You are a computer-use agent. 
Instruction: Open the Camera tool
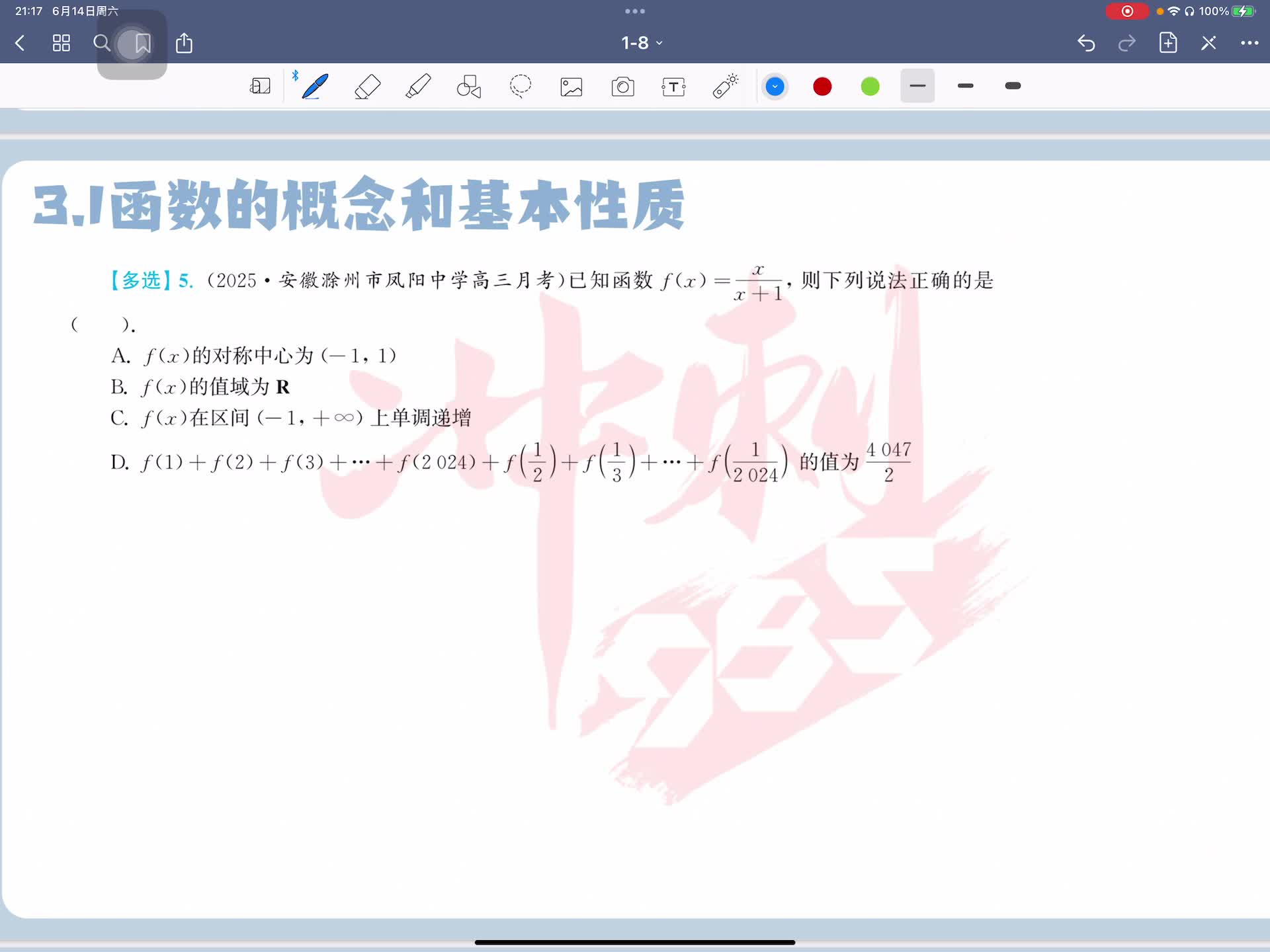pos(622,87)
